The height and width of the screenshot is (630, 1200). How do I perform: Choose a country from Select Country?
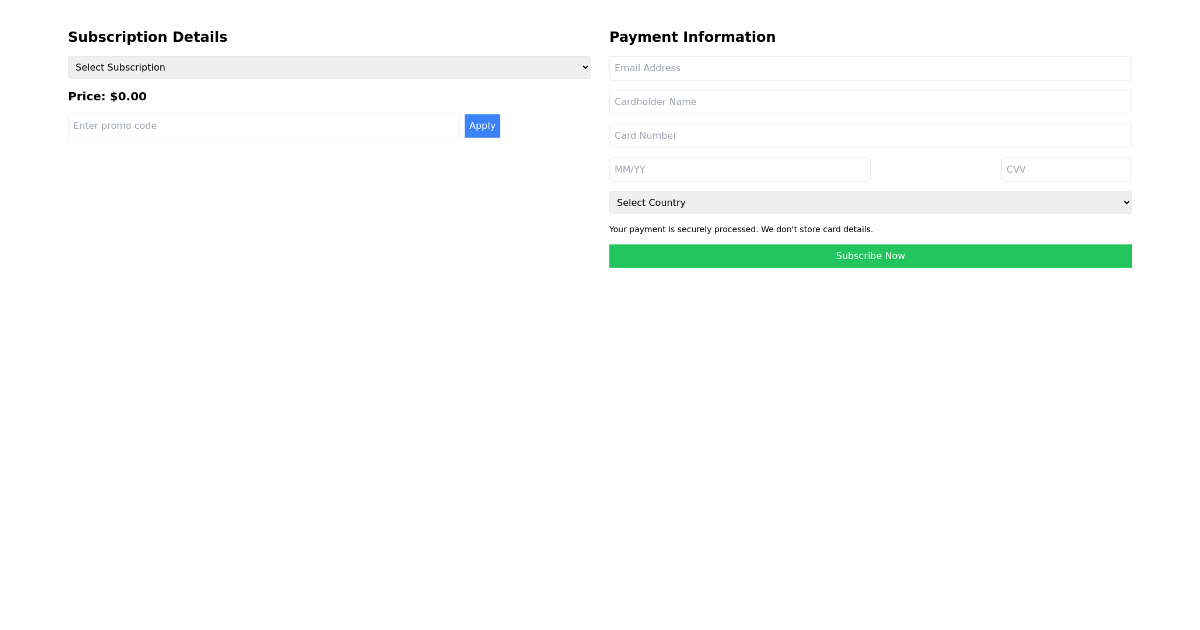(x=870, y=202)
